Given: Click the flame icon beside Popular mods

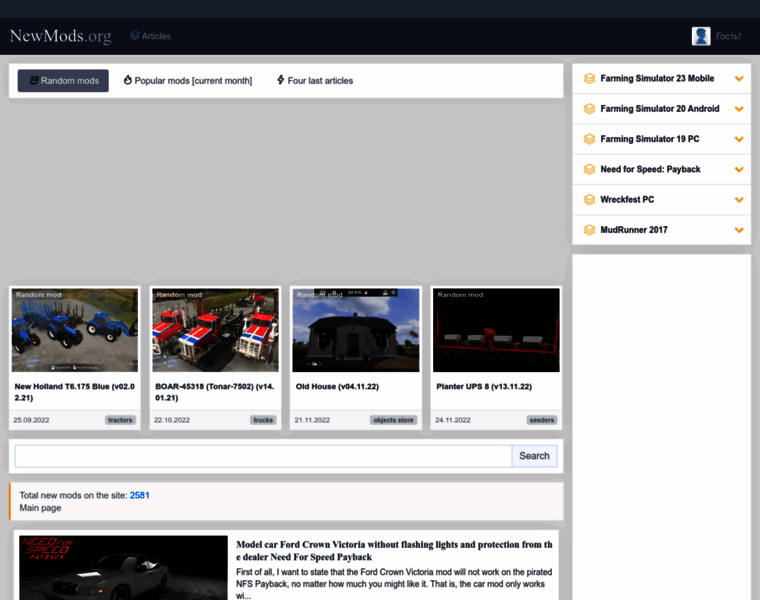Looking at the screenshot, I should coord(128,80).
